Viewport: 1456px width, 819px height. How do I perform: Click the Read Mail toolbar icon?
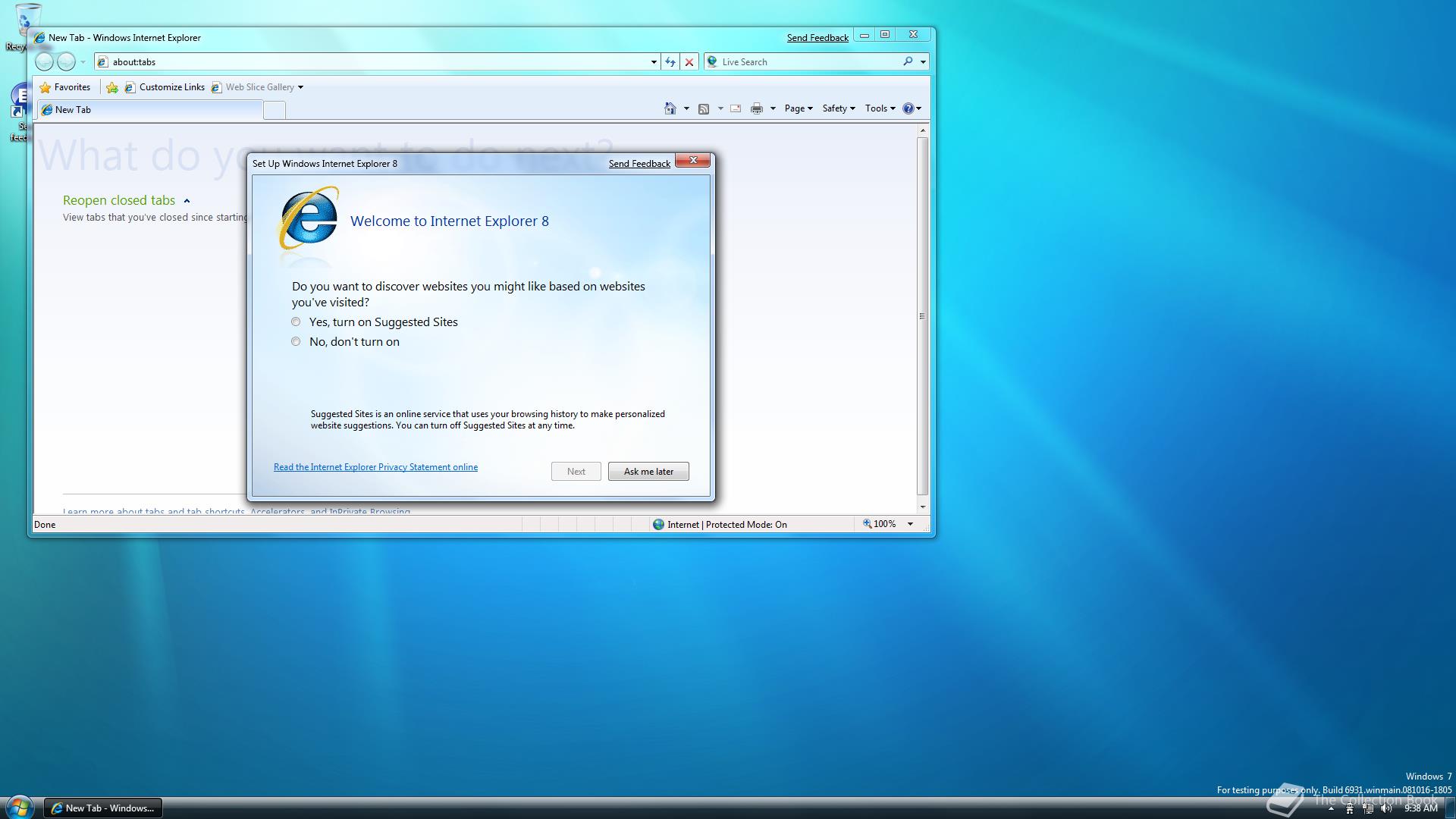[736, 108]
